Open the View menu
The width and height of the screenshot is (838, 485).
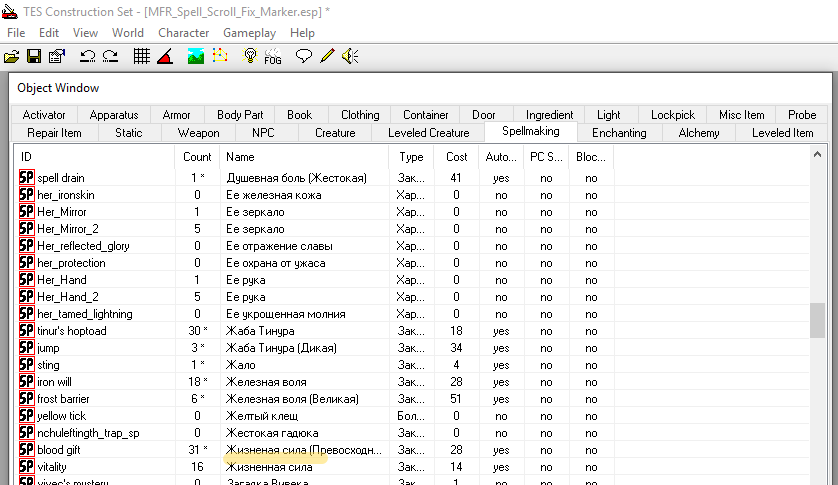tap(86, 33)
